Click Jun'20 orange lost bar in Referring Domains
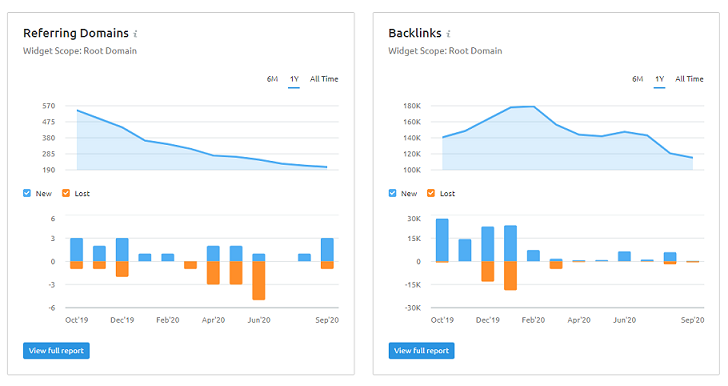This screenshot has width=728, height=386. pos(259,281)
